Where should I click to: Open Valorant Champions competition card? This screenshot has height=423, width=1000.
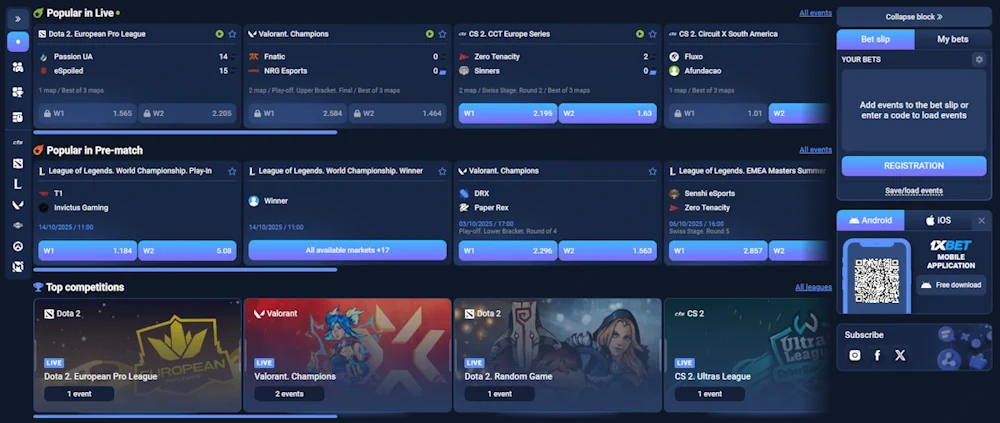point(348,355)
